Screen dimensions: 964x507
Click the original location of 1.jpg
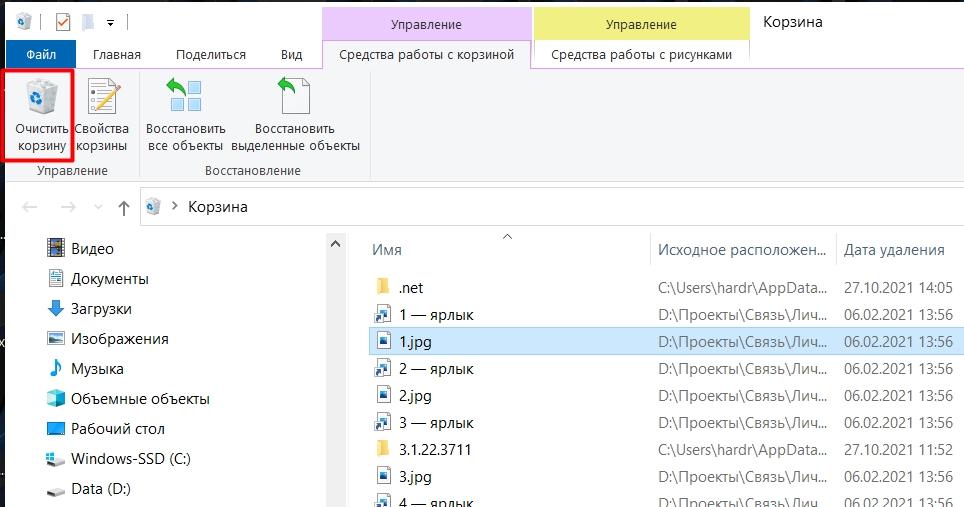(742, 342)
